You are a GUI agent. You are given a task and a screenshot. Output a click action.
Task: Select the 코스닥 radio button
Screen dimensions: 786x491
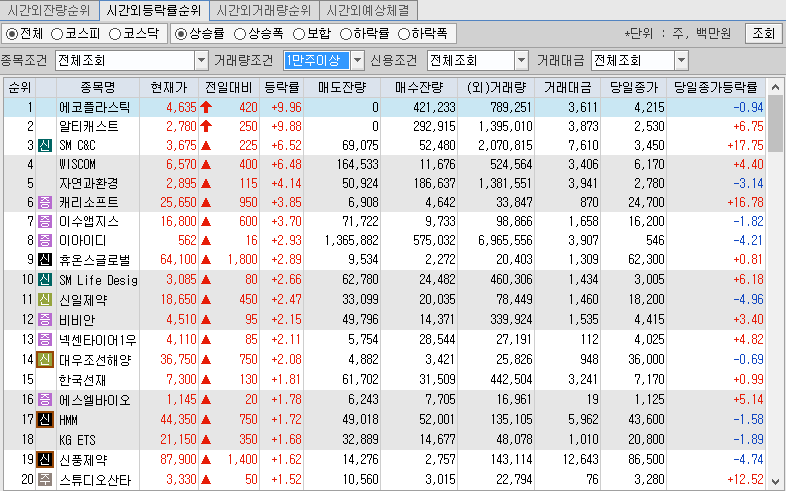(115, 34)
